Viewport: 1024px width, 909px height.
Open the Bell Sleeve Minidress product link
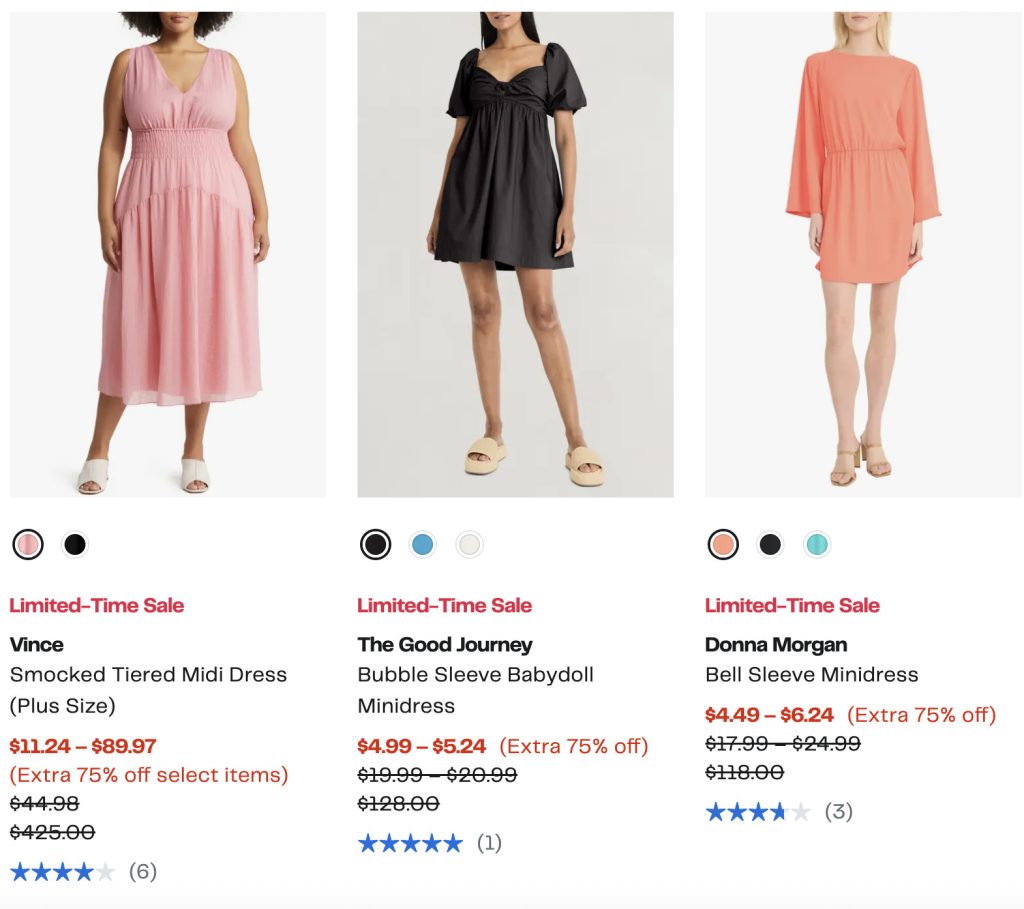(x=811, y=675)
